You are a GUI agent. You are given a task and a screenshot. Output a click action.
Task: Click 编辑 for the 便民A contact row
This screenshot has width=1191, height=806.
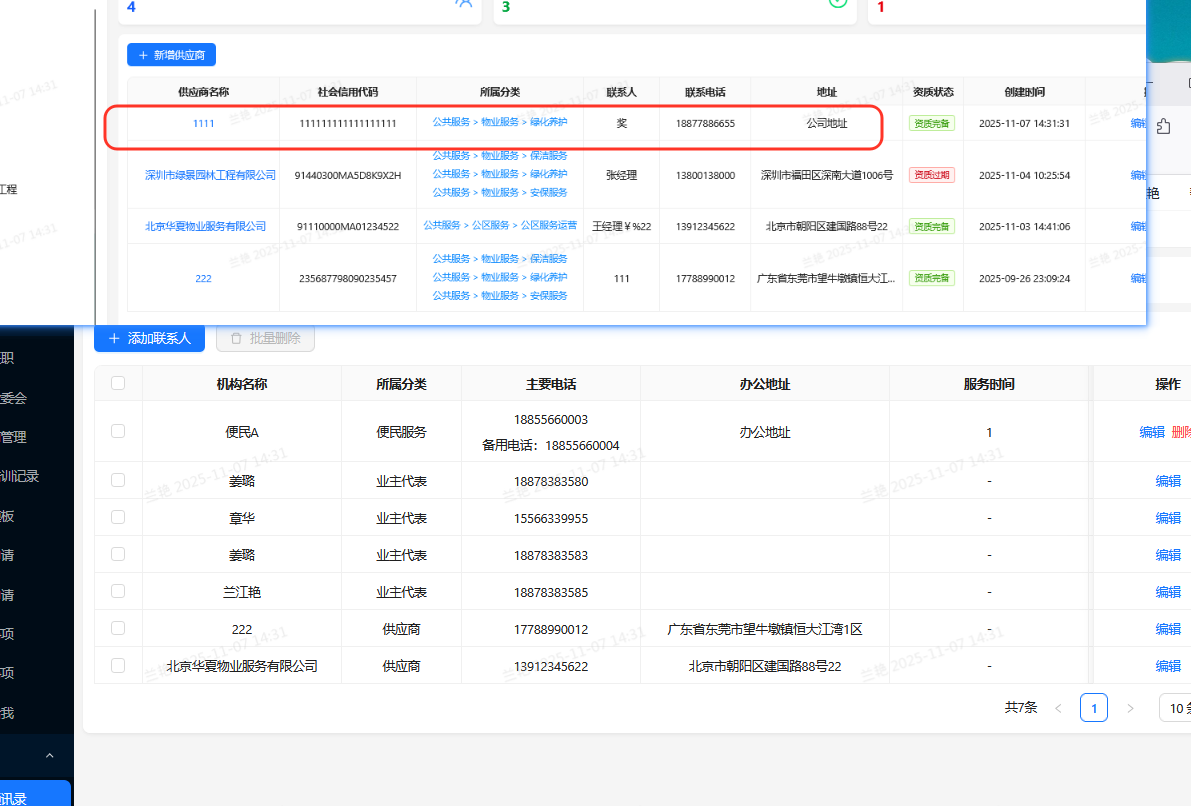click(1152, 432)
